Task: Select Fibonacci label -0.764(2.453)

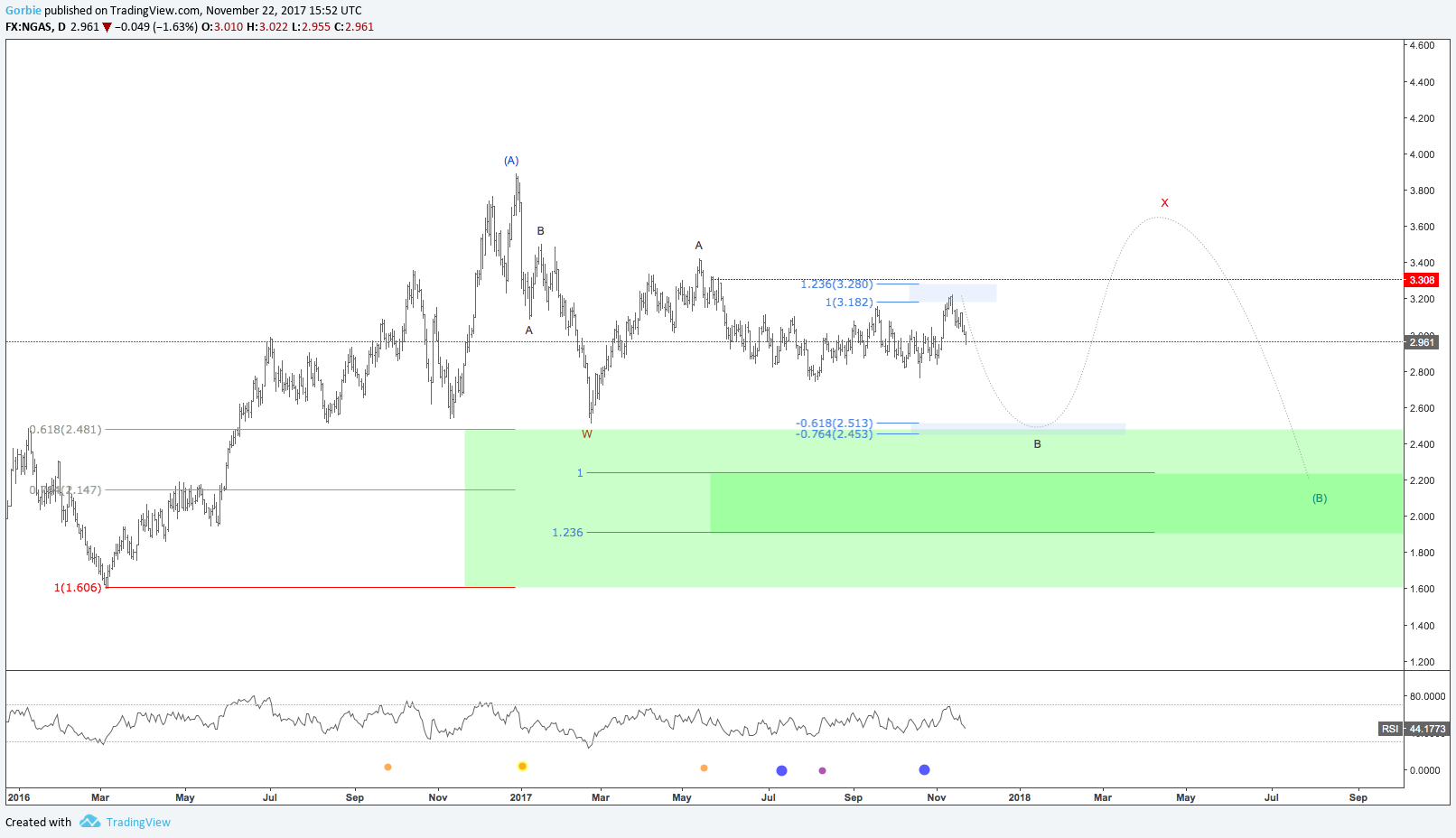Action: [835, 434]
